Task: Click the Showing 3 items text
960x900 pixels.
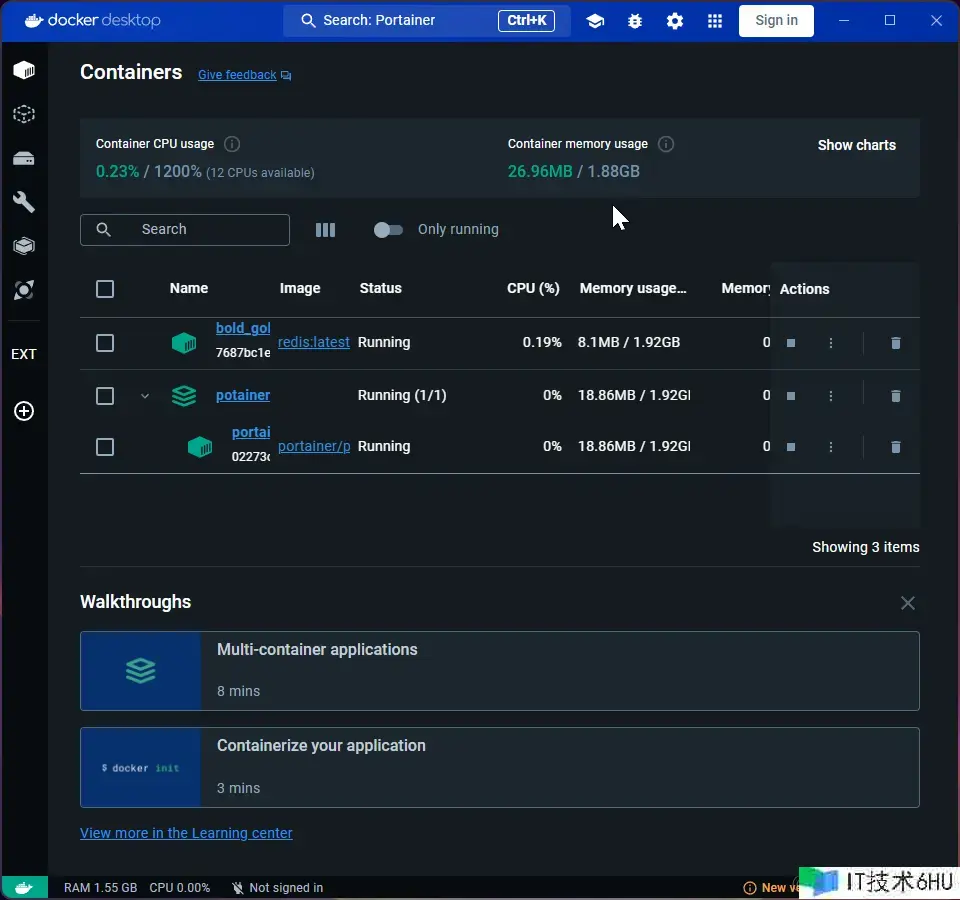Action: (866, 547)
